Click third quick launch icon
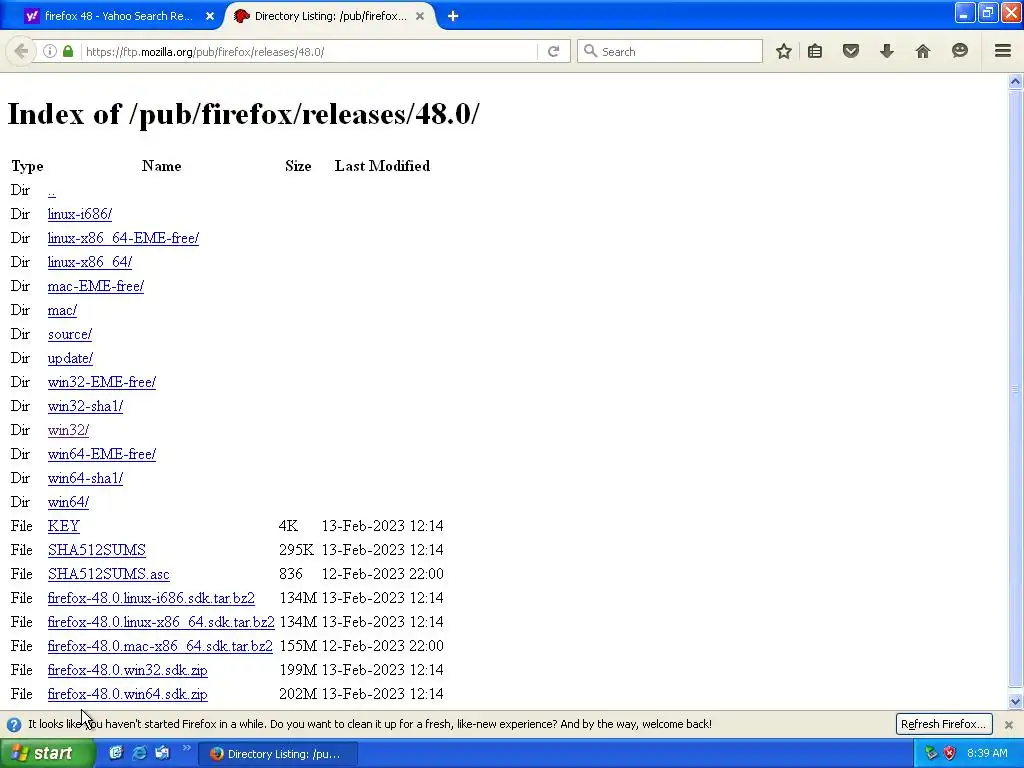Screen dimensions: 1024x768 coord(162,753)
